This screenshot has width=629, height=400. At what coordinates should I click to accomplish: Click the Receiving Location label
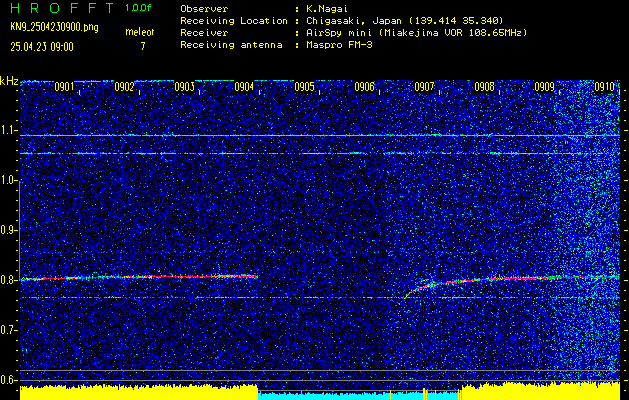[234, 21]
